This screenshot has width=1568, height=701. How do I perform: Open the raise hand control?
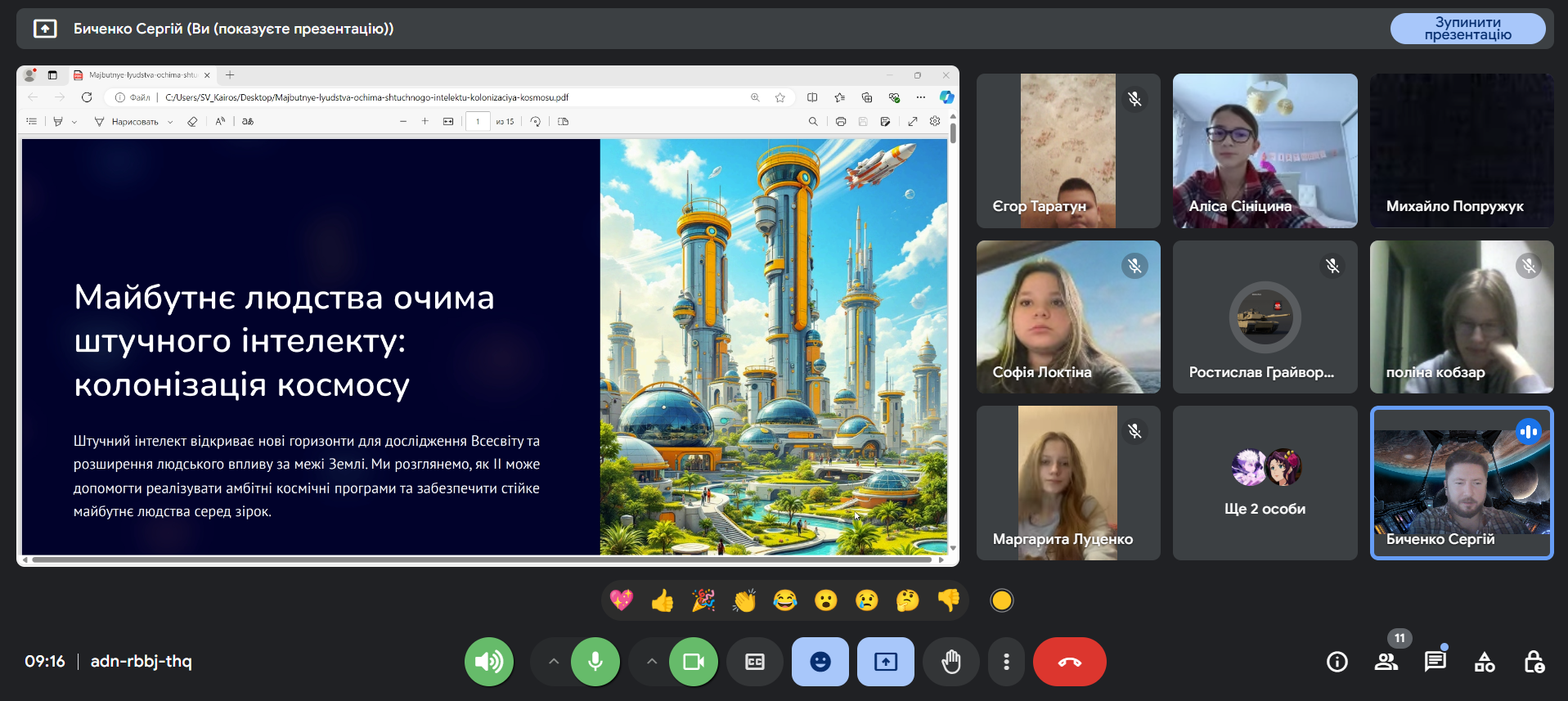tap(950, 662)
